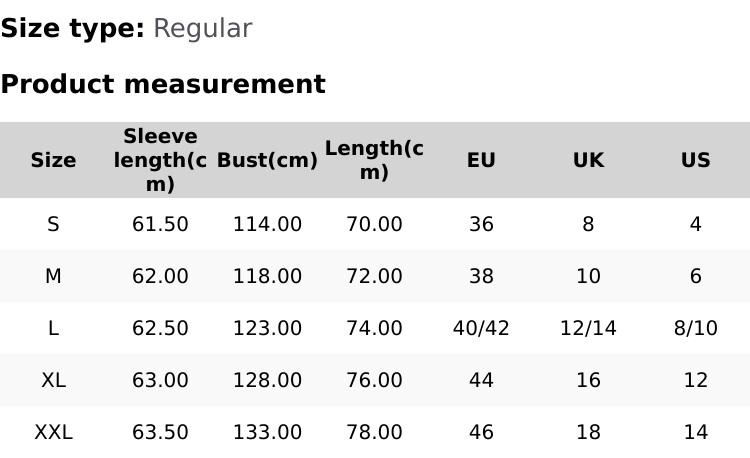This screenshot has height=458, width=750.
Task: Select the US column header
Action: click(x=695, y=160)
